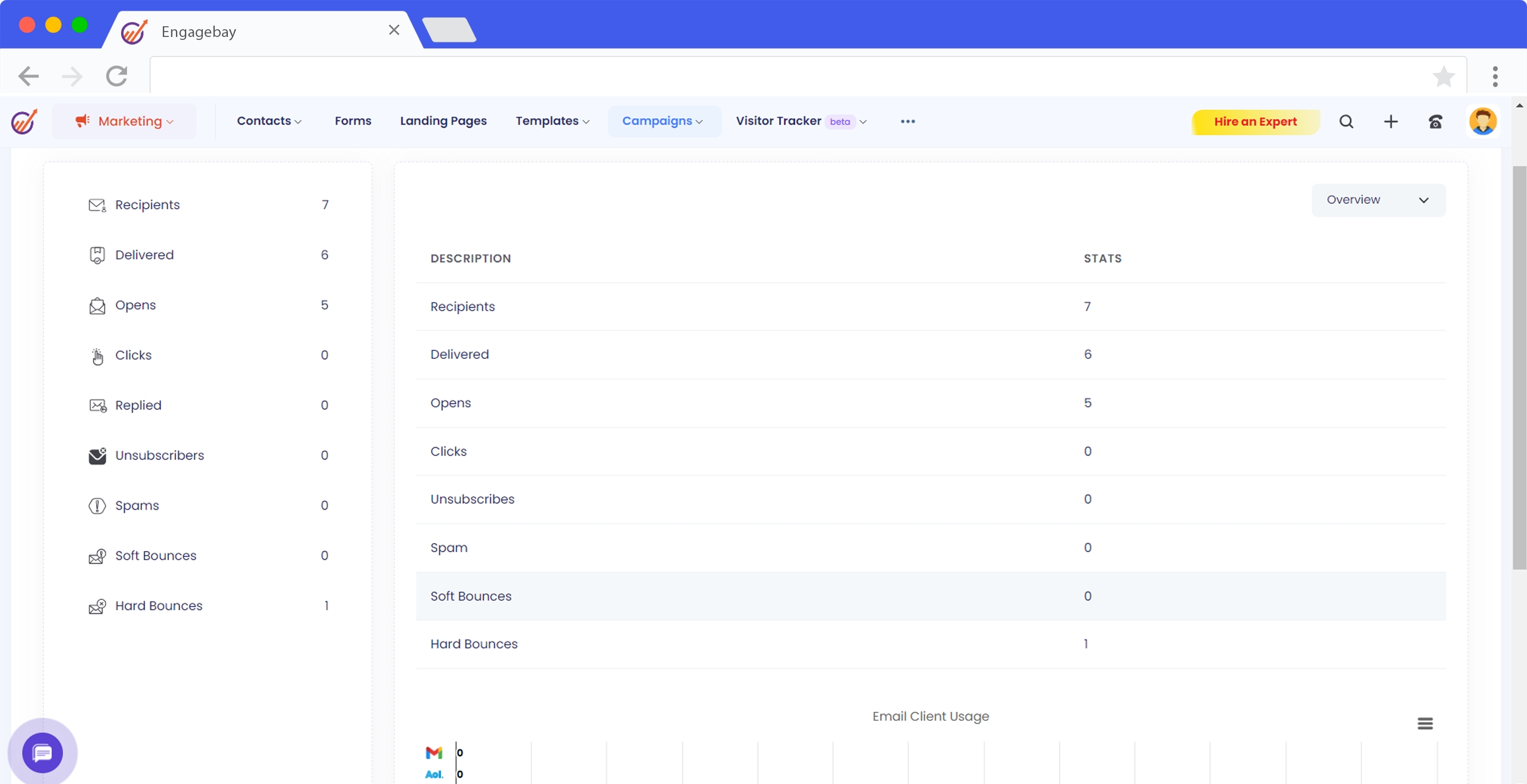Click the Opens row in stats table
Screen dimensions: 1527x784
tap(931, 403)
